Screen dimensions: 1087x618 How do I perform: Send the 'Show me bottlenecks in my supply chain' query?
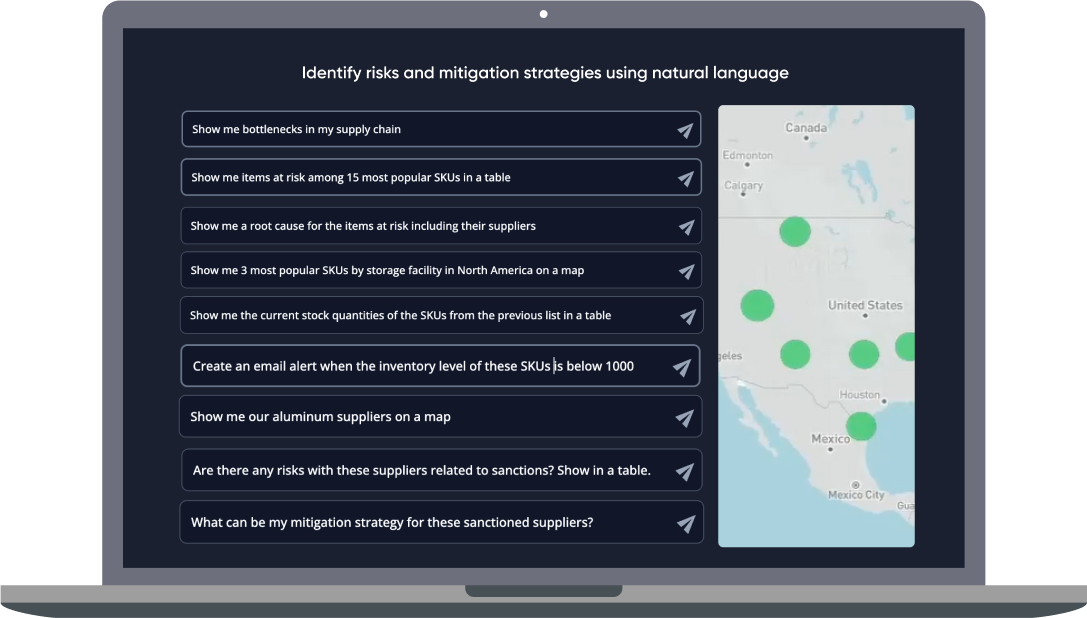pos(685,130)
